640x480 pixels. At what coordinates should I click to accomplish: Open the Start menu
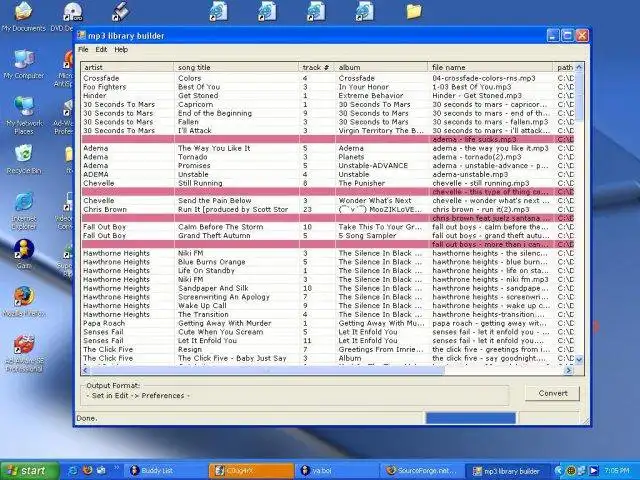point(29,471)
